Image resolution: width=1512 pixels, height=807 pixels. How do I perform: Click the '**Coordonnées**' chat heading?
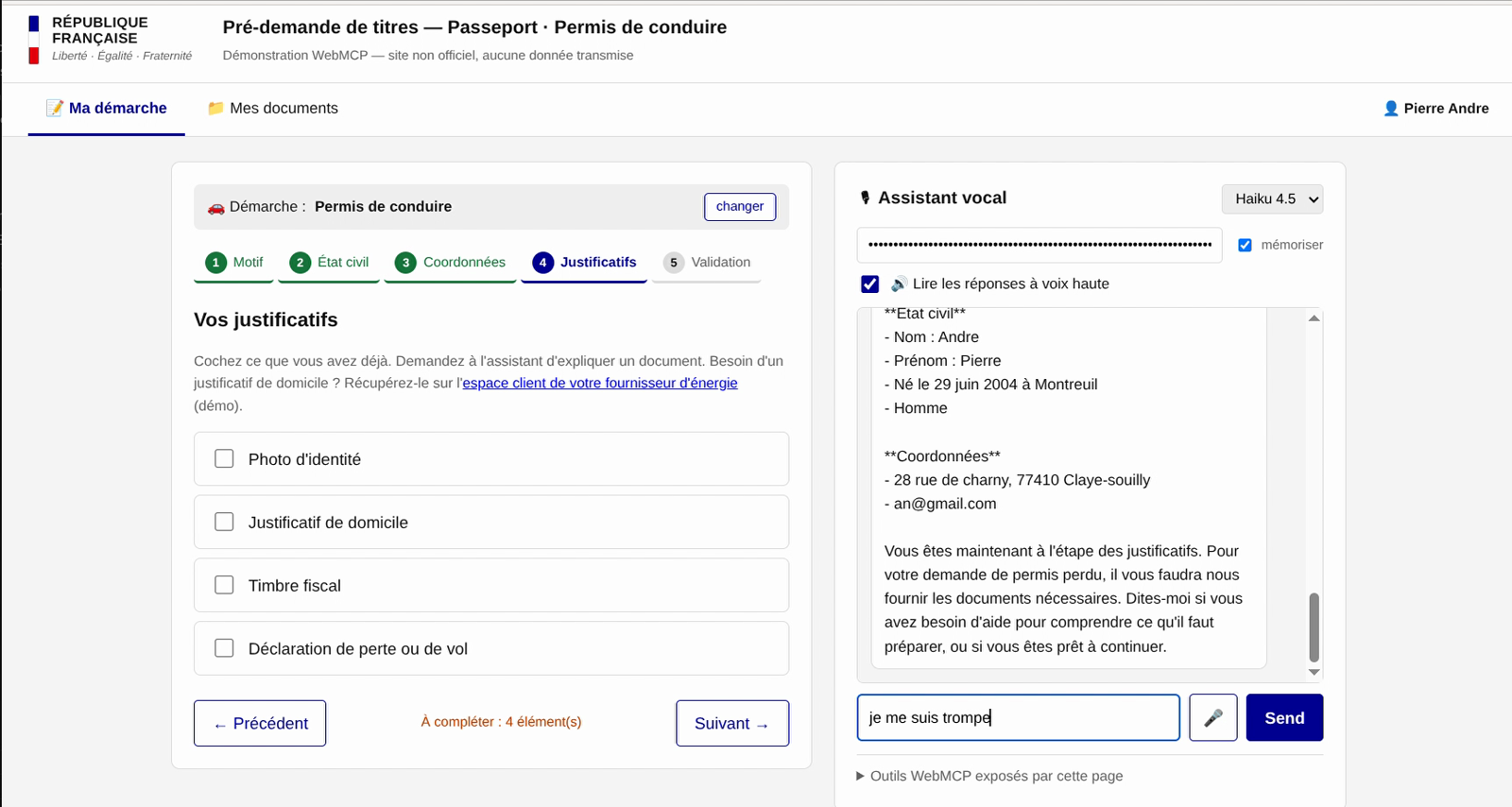pos(942,456)
